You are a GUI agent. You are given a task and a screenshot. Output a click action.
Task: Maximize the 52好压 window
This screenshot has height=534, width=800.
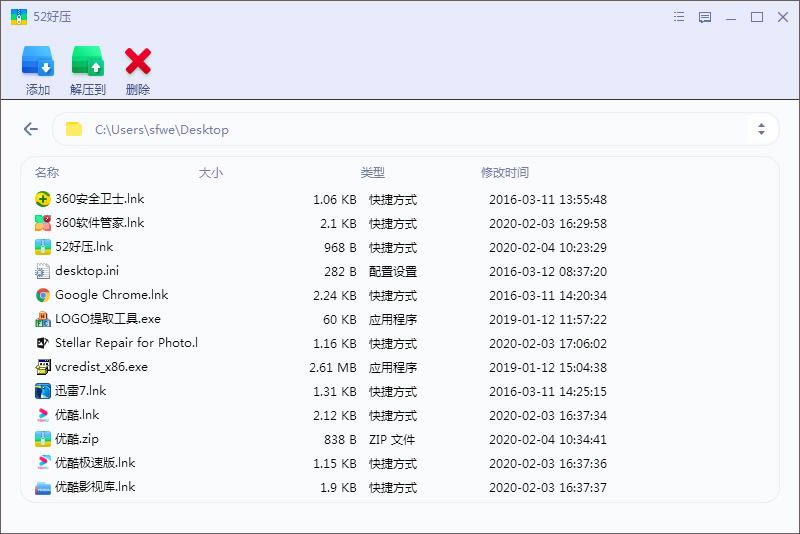pos(757,17)
